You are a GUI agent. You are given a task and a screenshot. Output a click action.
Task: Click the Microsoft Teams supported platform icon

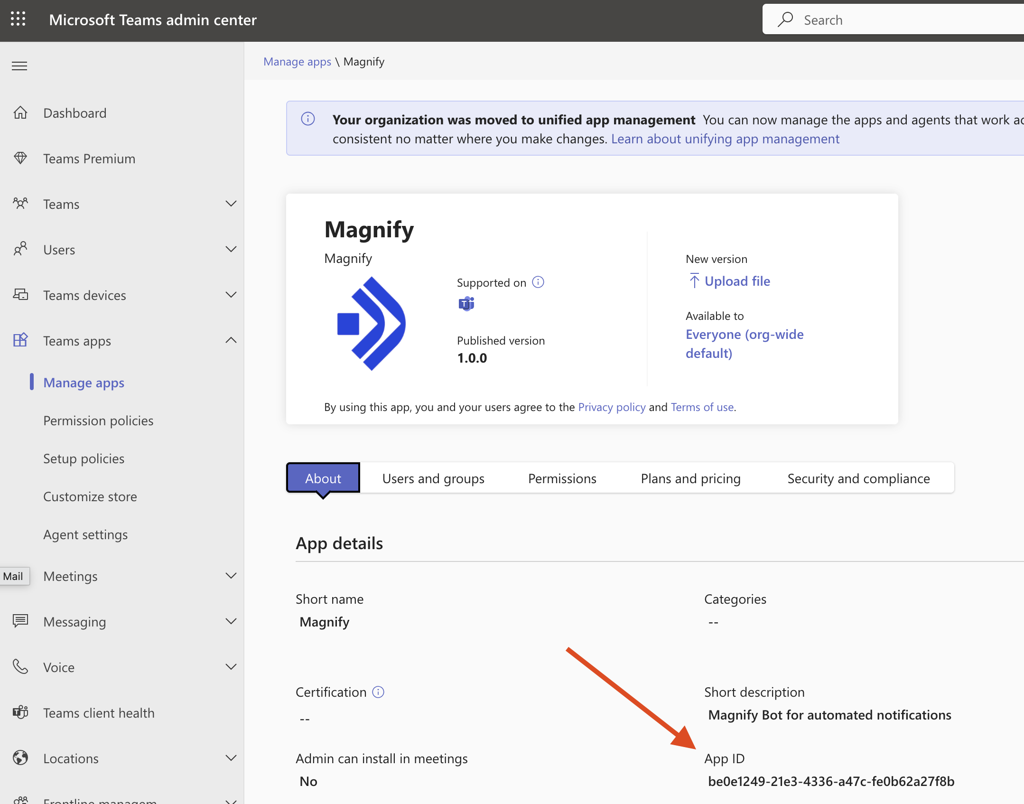point(466,304)
